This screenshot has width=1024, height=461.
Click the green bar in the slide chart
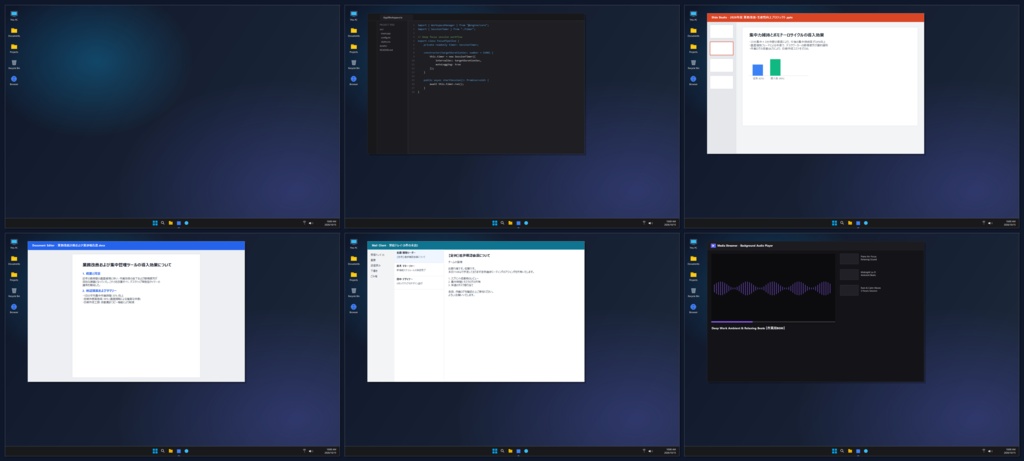tap(775, 67)
